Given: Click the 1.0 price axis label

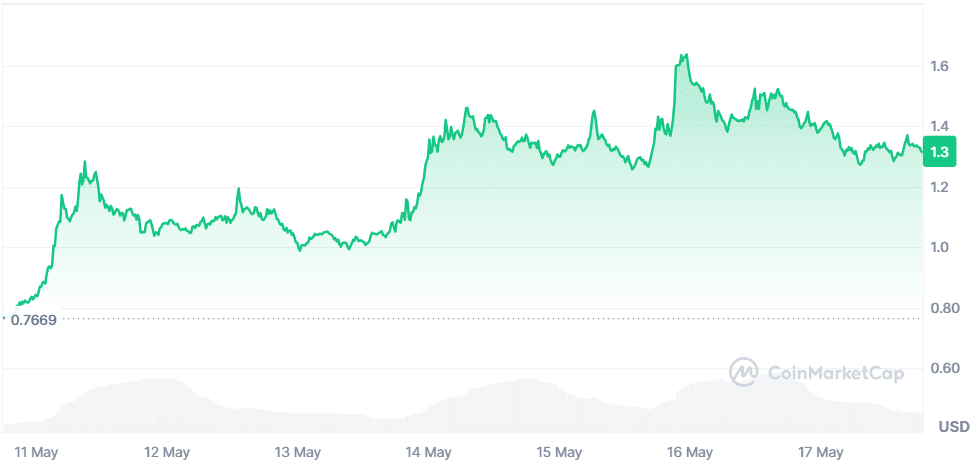Looking at the screenshot, I should click(938, 248).
